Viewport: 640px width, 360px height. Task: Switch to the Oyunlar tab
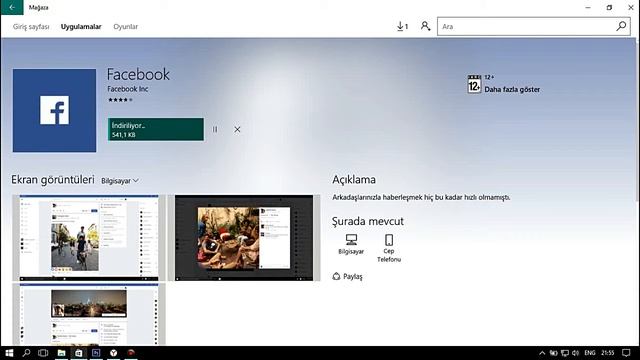(125, 27)
